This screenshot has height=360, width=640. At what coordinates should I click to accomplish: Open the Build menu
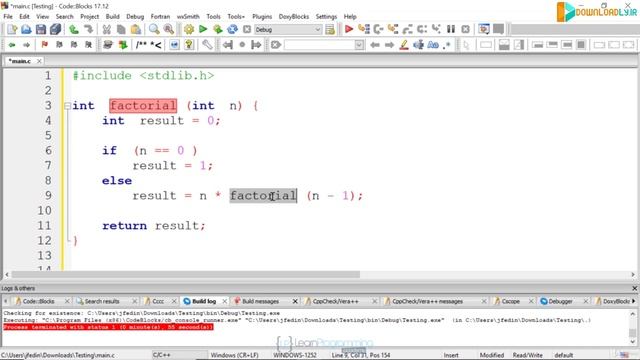[112, 17]
